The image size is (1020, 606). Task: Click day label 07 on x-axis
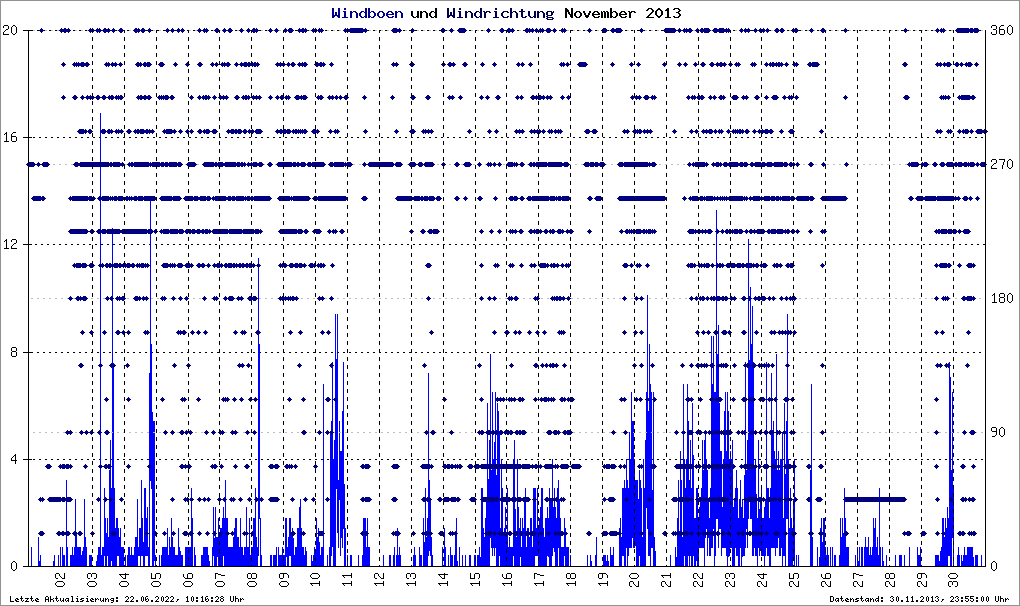220,579
